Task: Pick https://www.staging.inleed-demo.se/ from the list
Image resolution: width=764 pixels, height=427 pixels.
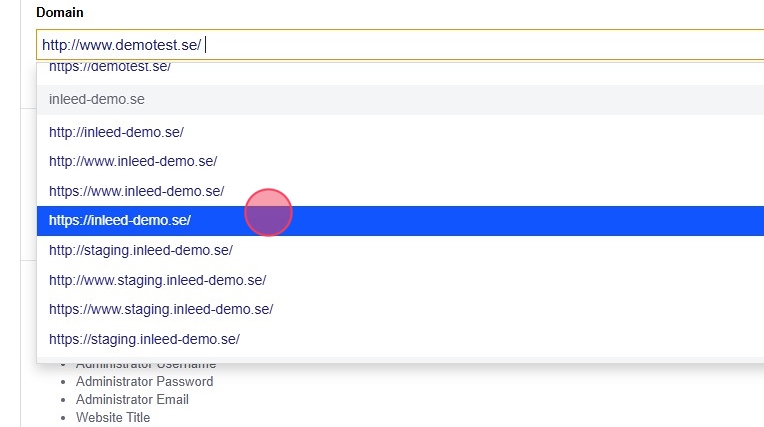Action: (x=160, y=309)
